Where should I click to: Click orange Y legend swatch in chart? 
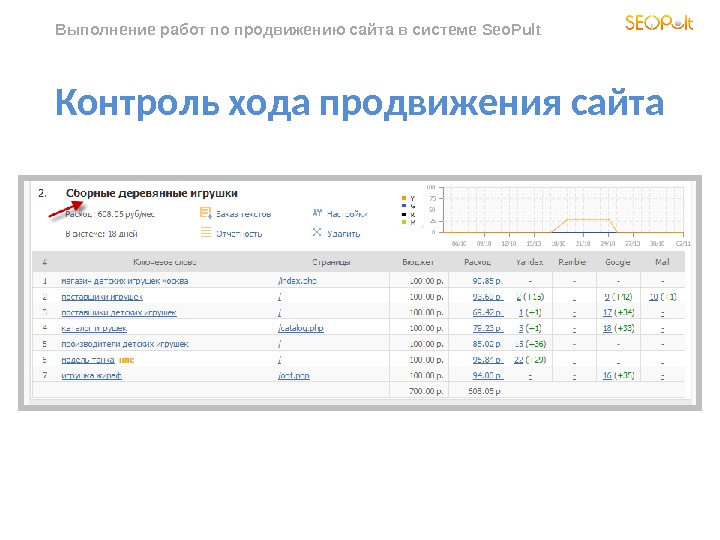[x=404, y=198]
